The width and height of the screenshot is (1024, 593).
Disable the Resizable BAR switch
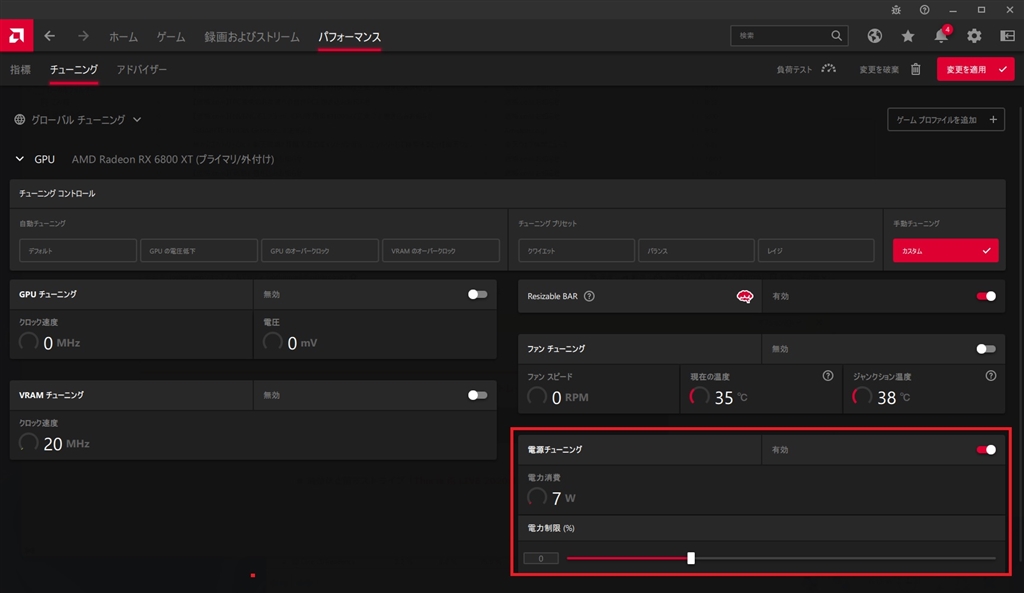(x=986, y=296)
